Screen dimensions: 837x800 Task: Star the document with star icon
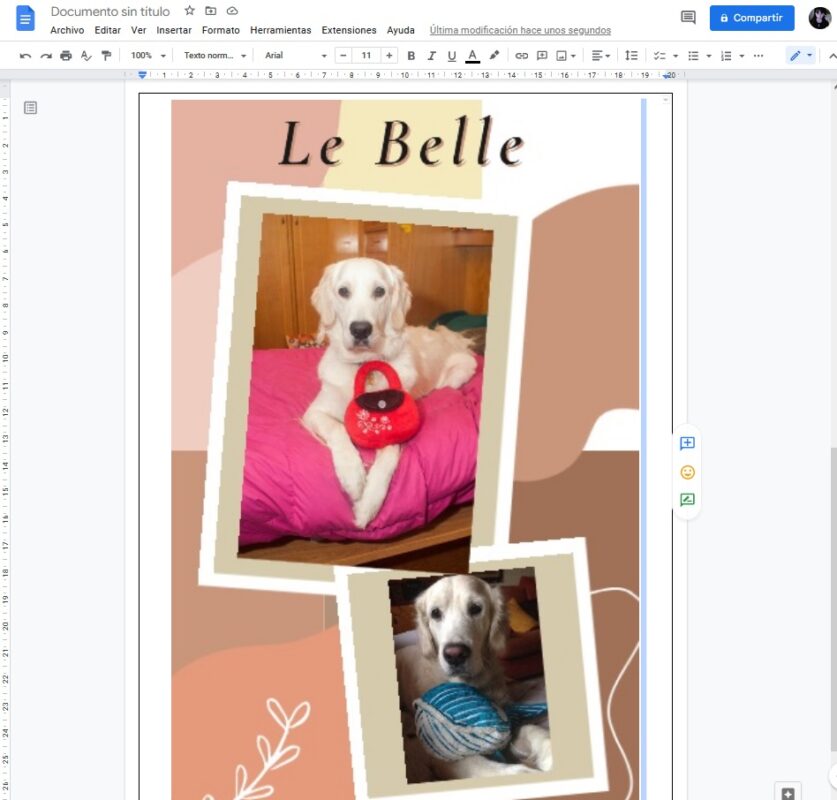pyautogui.click(x=190, y=11)
